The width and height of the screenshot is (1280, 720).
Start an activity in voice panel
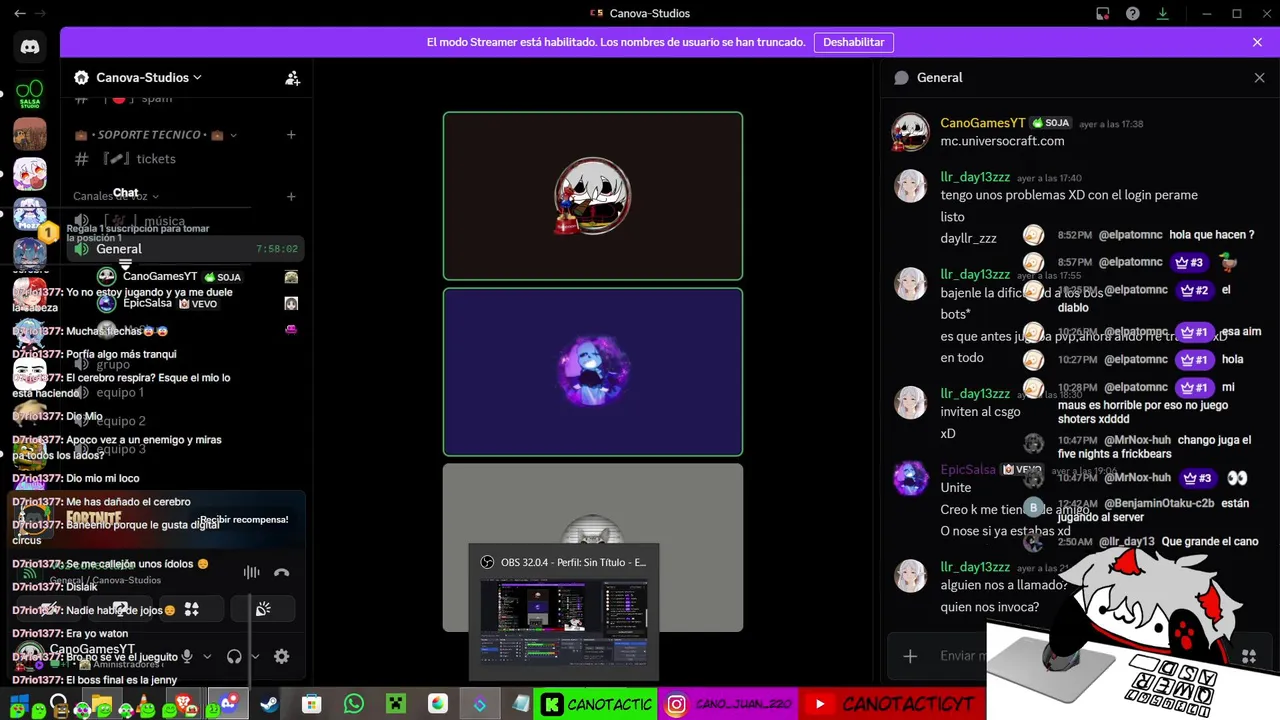click(191, 608)
